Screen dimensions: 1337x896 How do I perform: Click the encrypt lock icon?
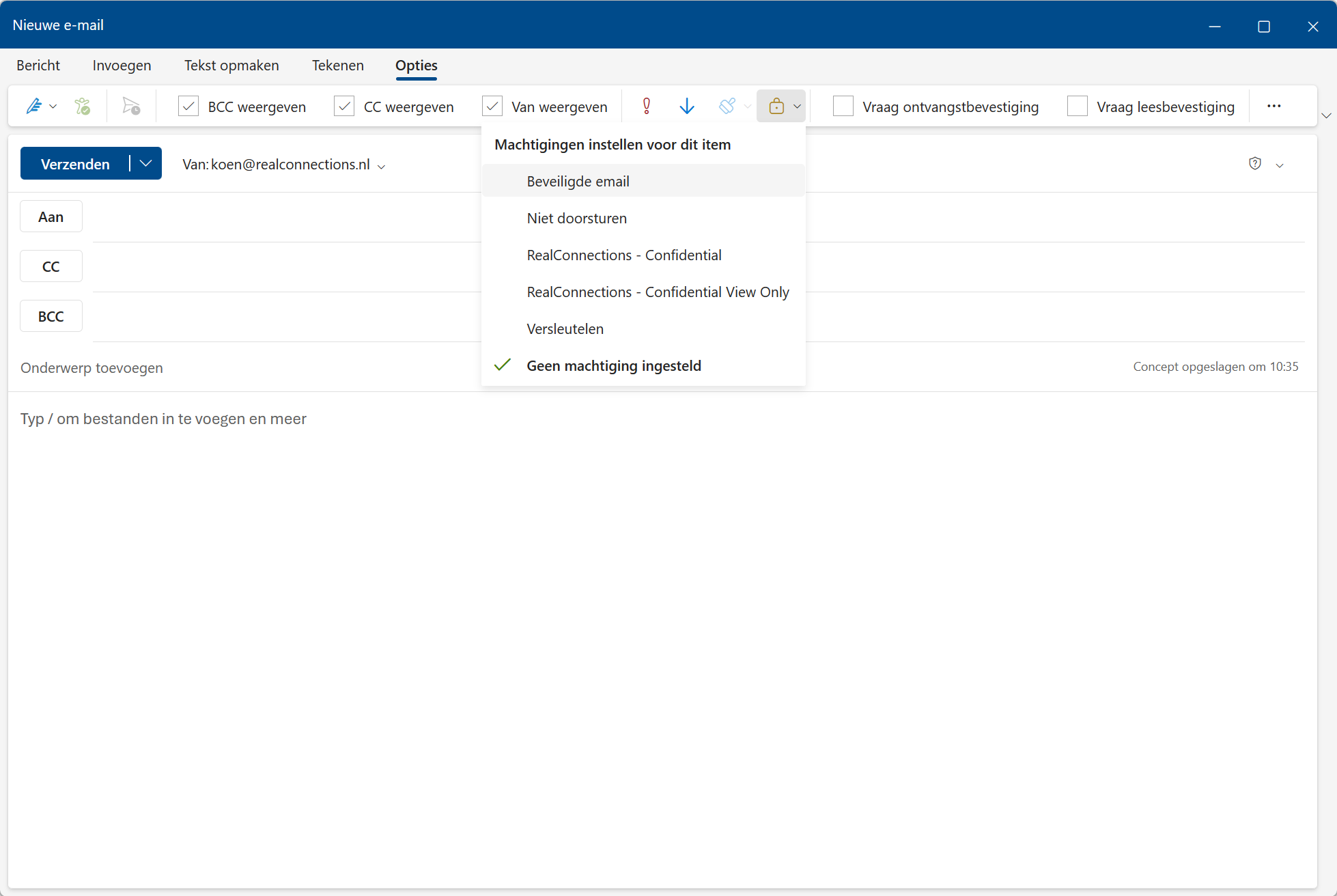(776, 107)
